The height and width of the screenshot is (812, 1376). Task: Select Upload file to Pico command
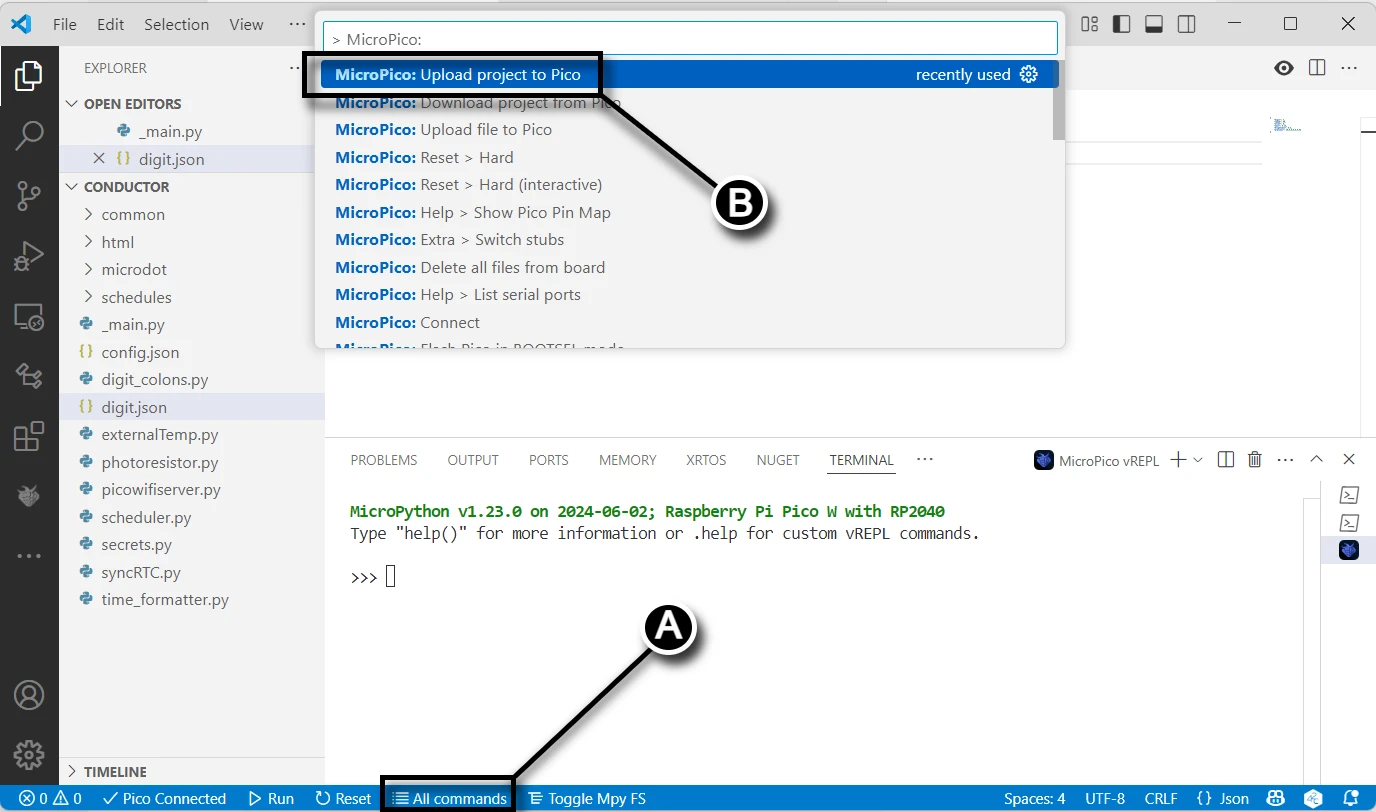point(688,129)
